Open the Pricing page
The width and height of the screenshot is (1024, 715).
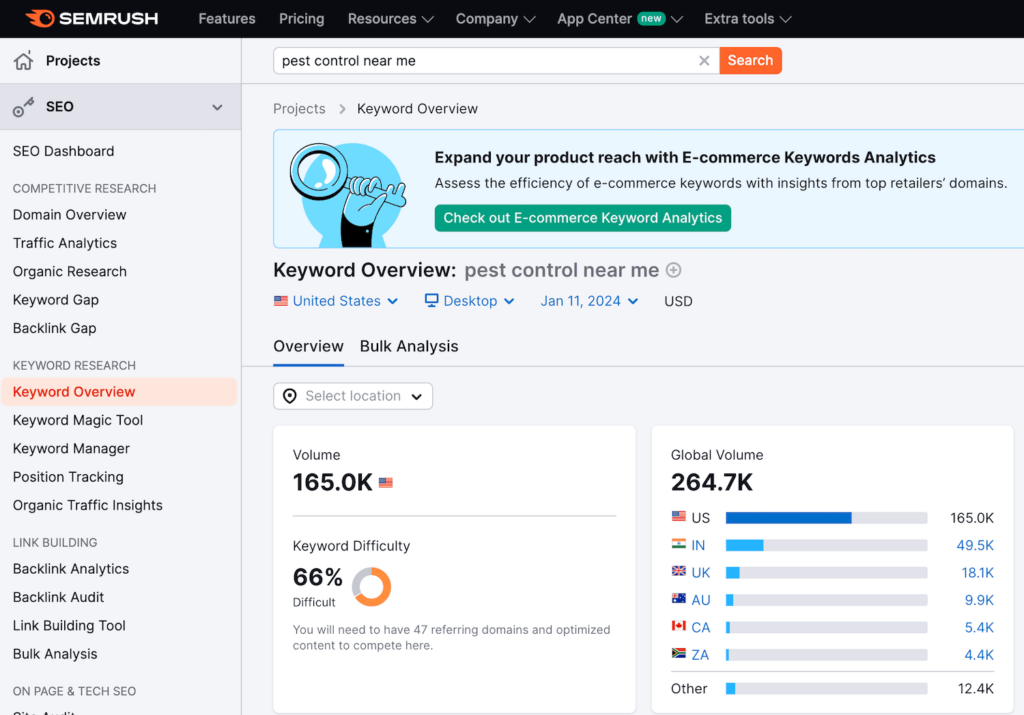coord(302,19)
